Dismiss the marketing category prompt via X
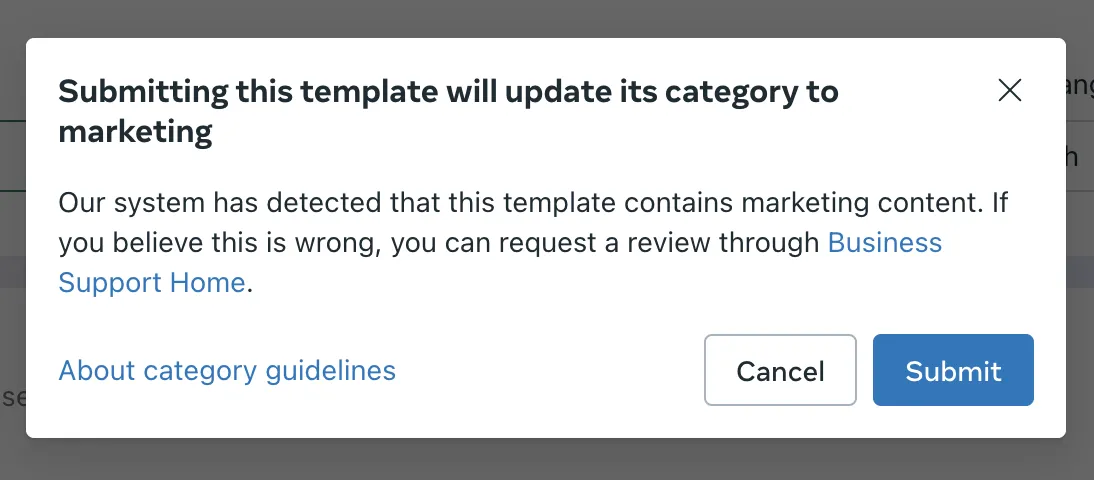1094x480 pixels. pyautogui.click(x=1010, y=91)
